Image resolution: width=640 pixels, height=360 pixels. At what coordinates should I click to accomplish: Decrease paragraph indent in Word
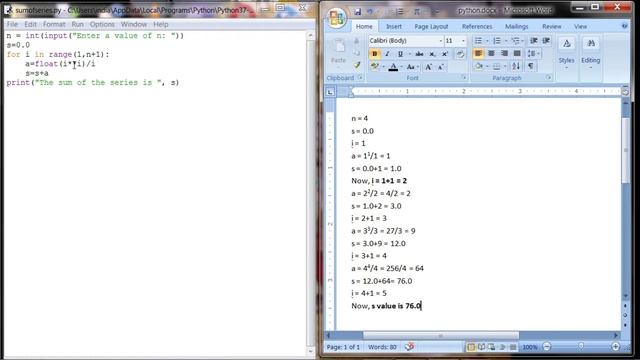(533, 40)
